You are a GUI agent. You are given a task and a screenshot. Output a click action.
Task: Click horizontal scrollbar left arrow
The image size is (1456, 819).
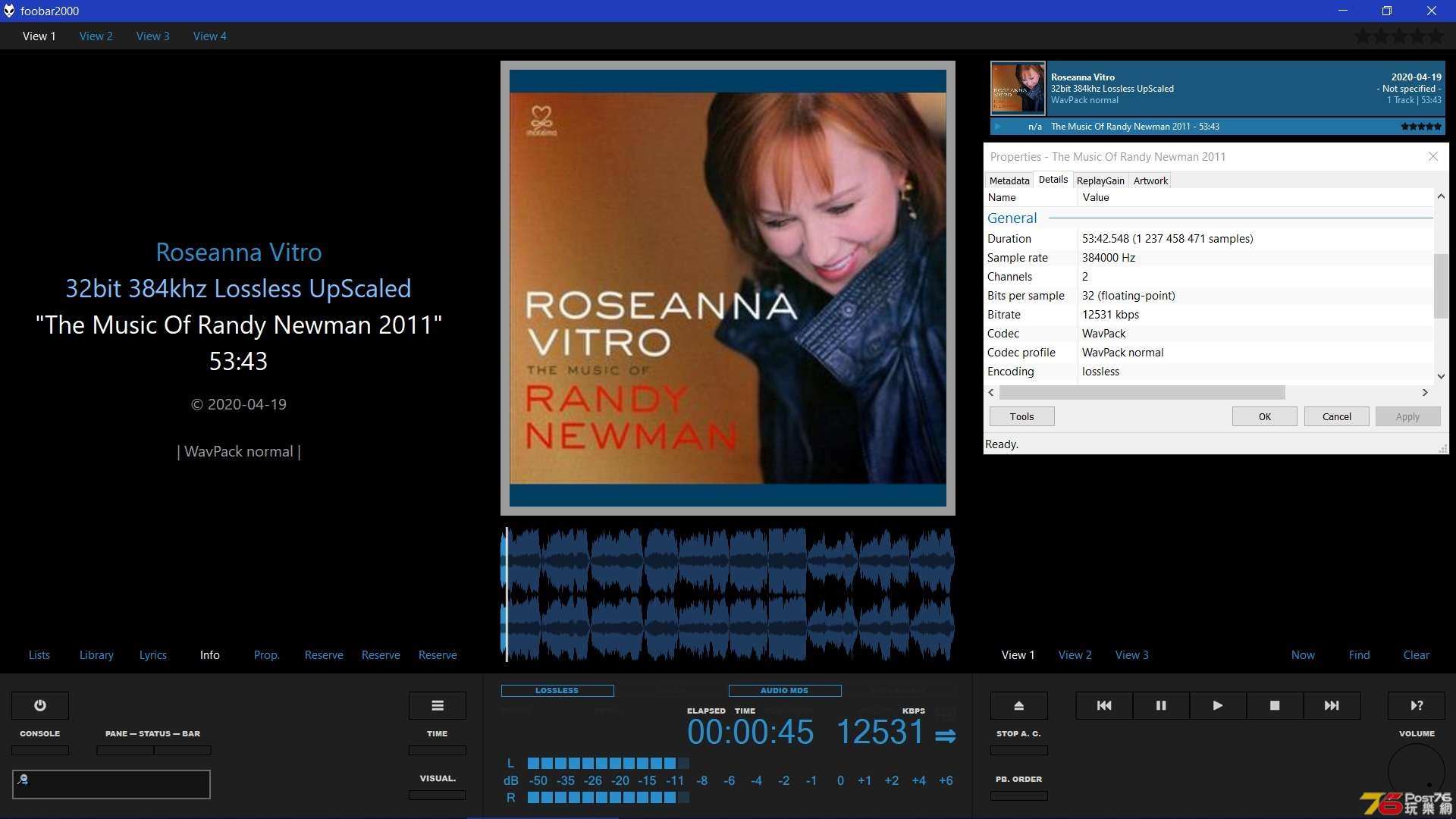coord(991,393)
